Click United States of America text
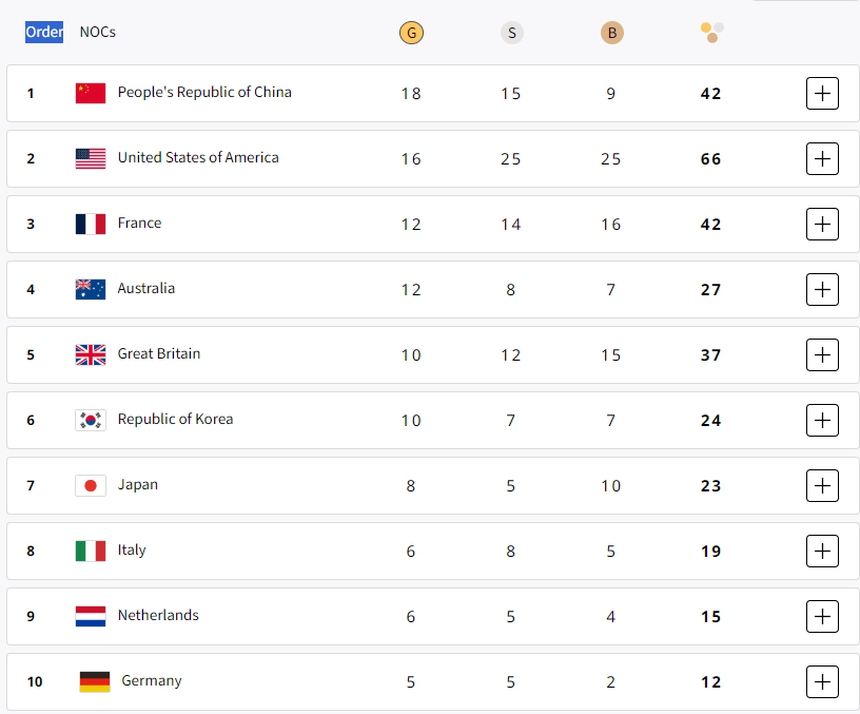Viewport: 860px width, 714px height. [198, 158]
